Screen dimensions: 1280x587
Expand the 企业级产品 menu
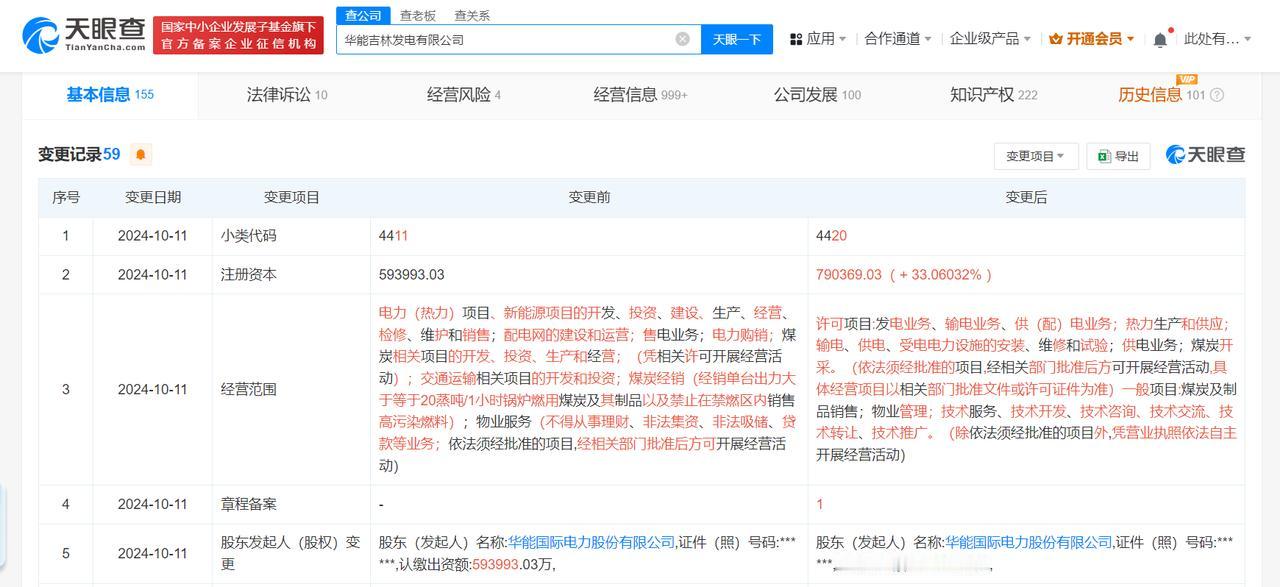pos(991,39)
